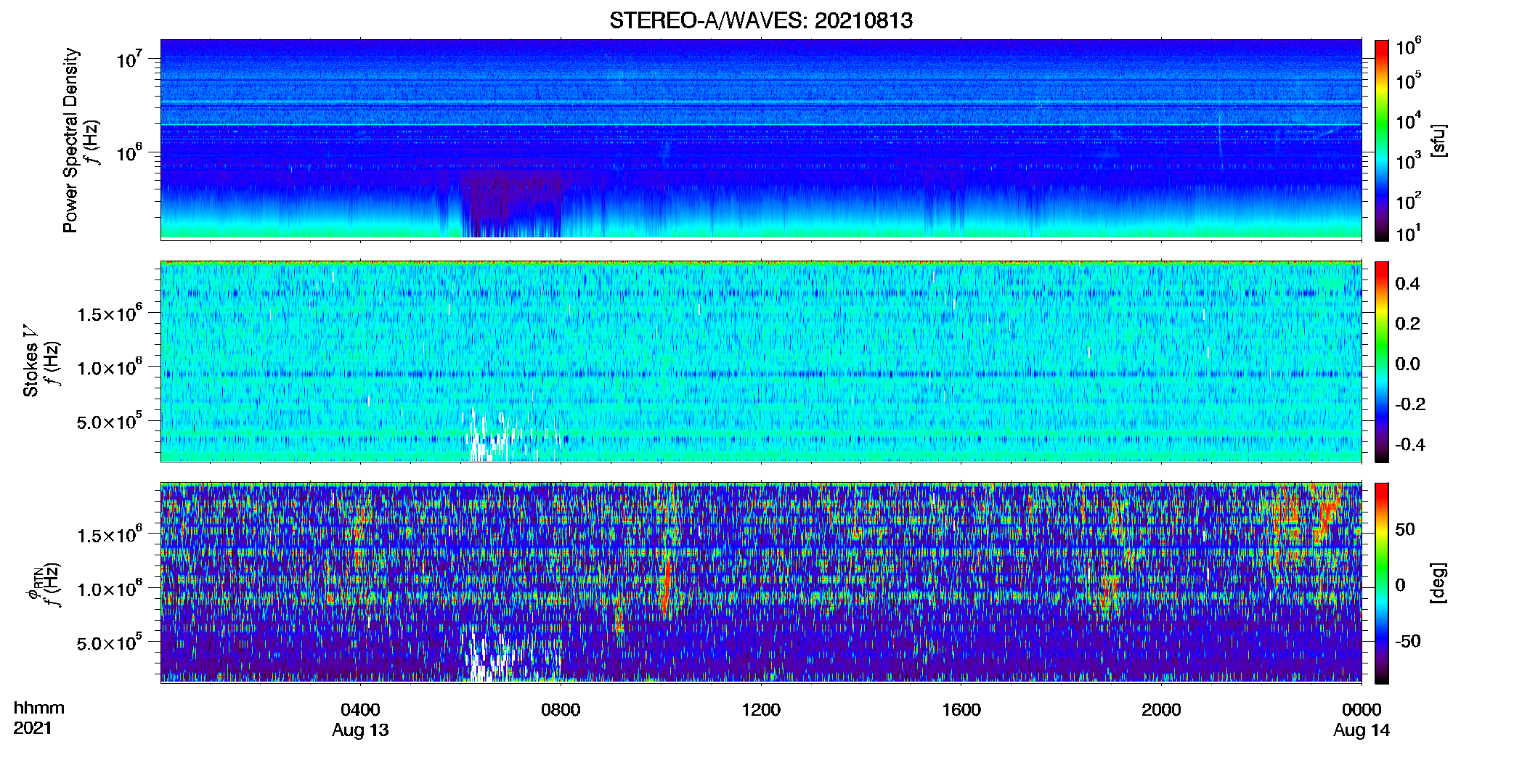Click the "[deg]" colorbar unit label
1522x784 pixels.
[x=1438, y=583]
